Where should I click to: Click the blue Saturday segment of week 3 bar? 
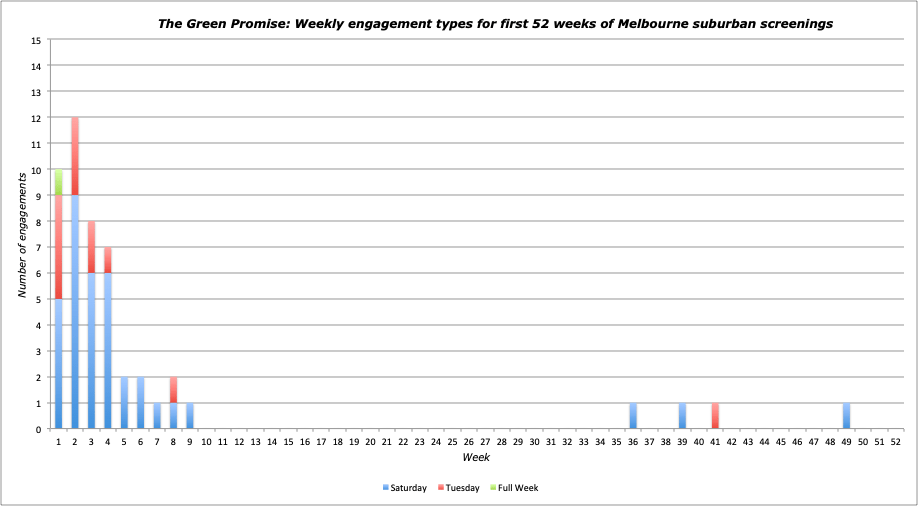(x=92, y=351)
